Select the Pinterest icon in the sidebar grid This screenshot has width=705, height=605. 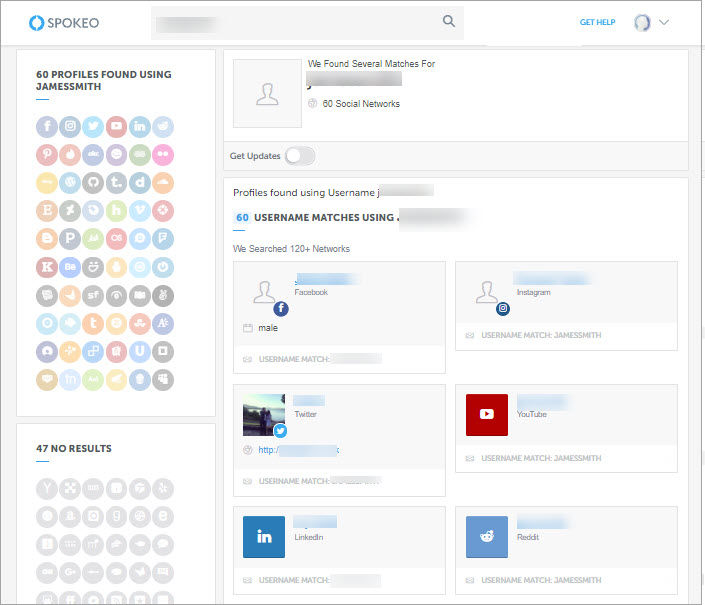point(47,155)
